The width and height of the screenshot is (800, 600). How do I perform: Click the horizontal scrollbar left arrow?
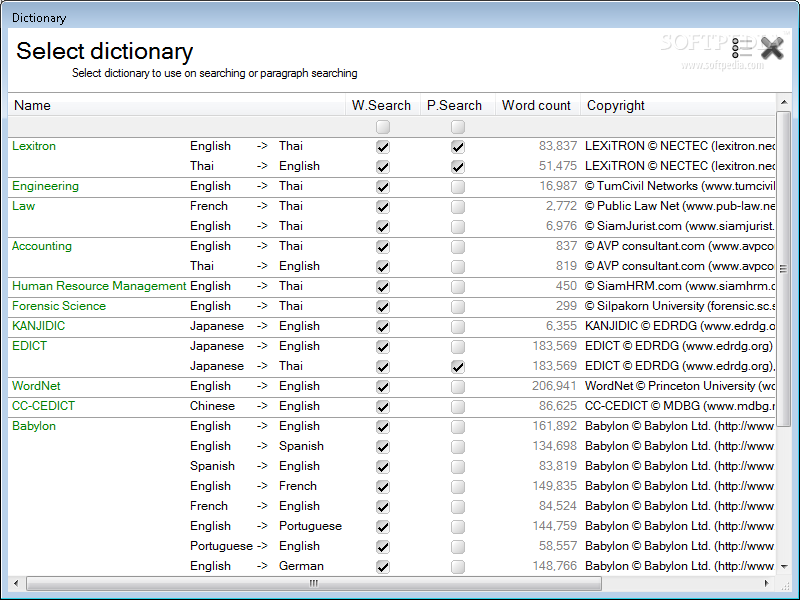point(16,583)
